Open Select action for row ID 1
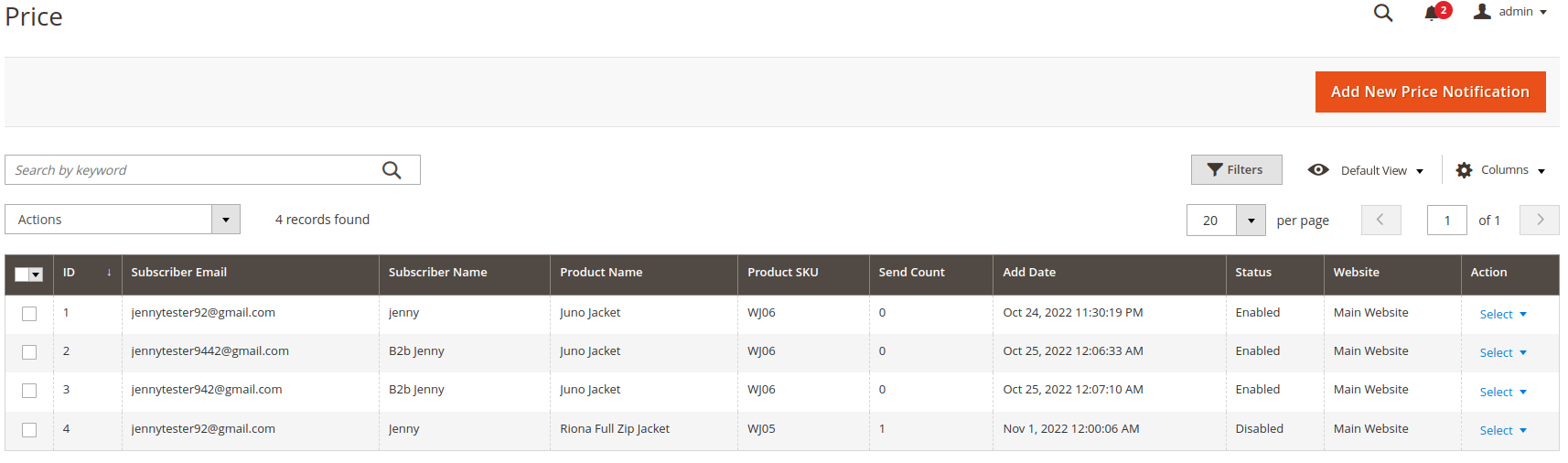 pos(1503,314)
